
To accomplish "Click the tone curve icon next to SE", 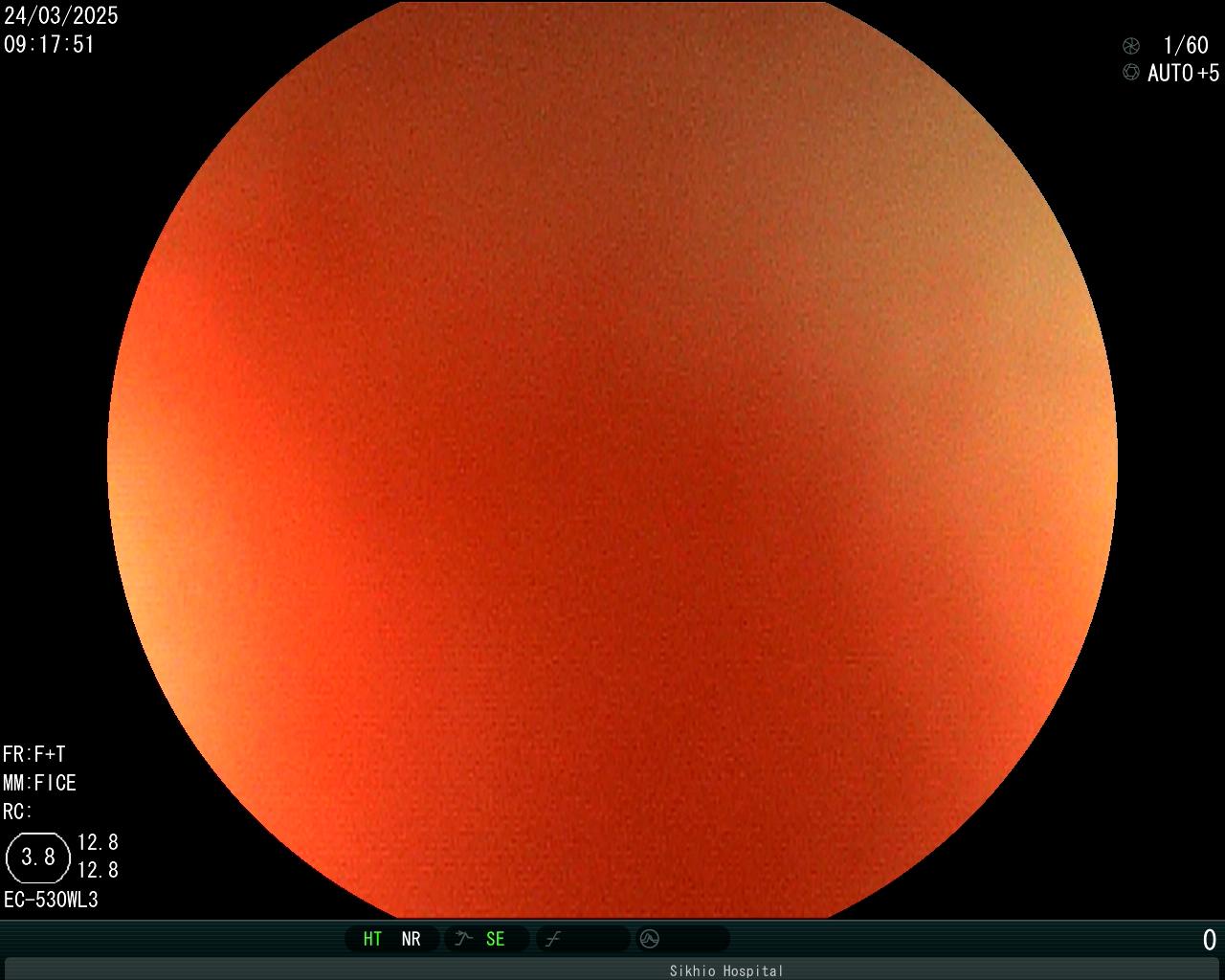I will tap(464, 939).
